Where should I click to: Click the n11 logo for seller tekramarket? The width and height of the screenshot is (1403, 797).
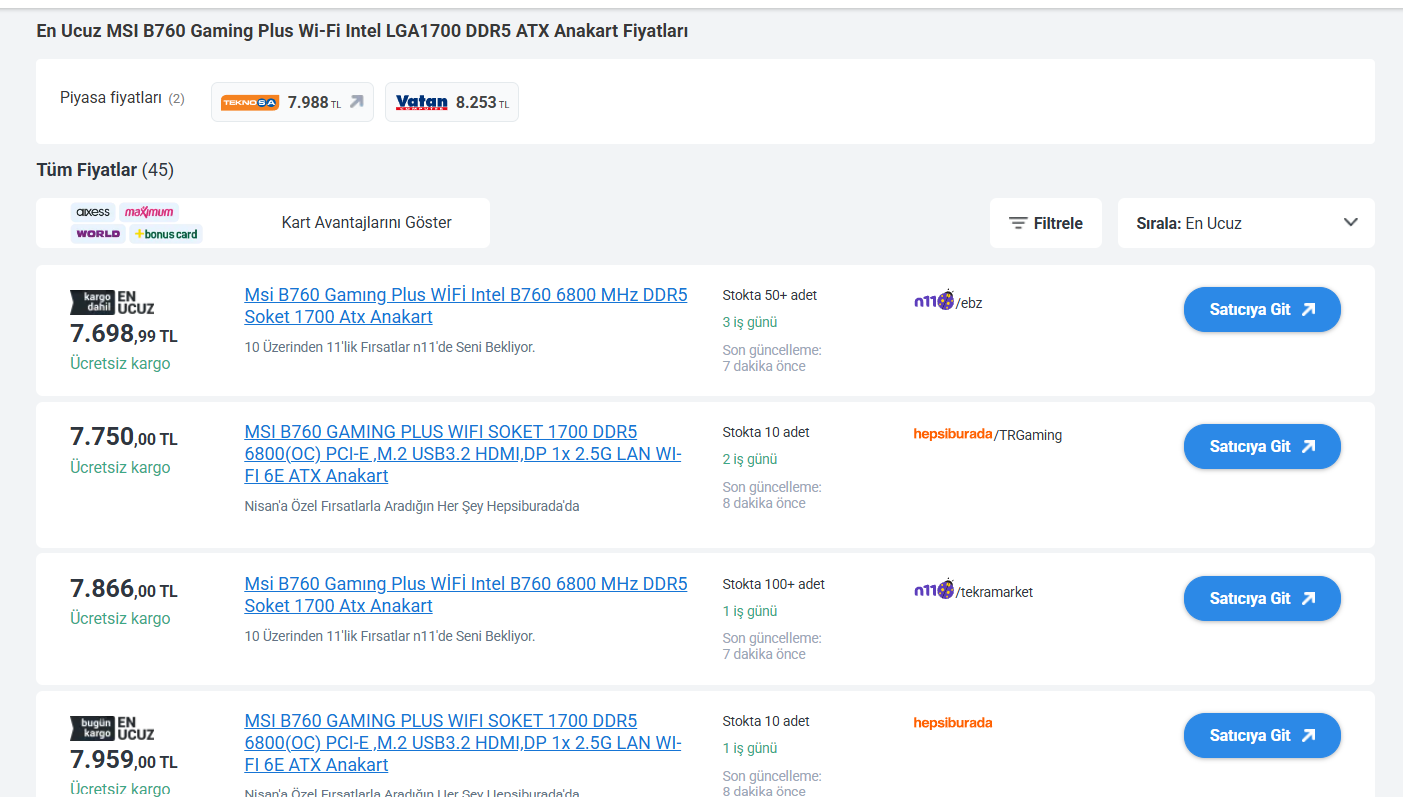pos(934,590)
